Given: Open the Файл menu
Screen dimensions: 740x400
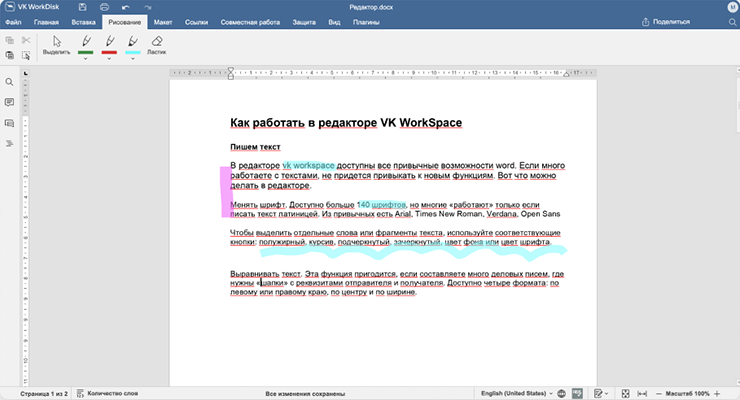Looking at the screenshot, I should click(x=13, y=22).
